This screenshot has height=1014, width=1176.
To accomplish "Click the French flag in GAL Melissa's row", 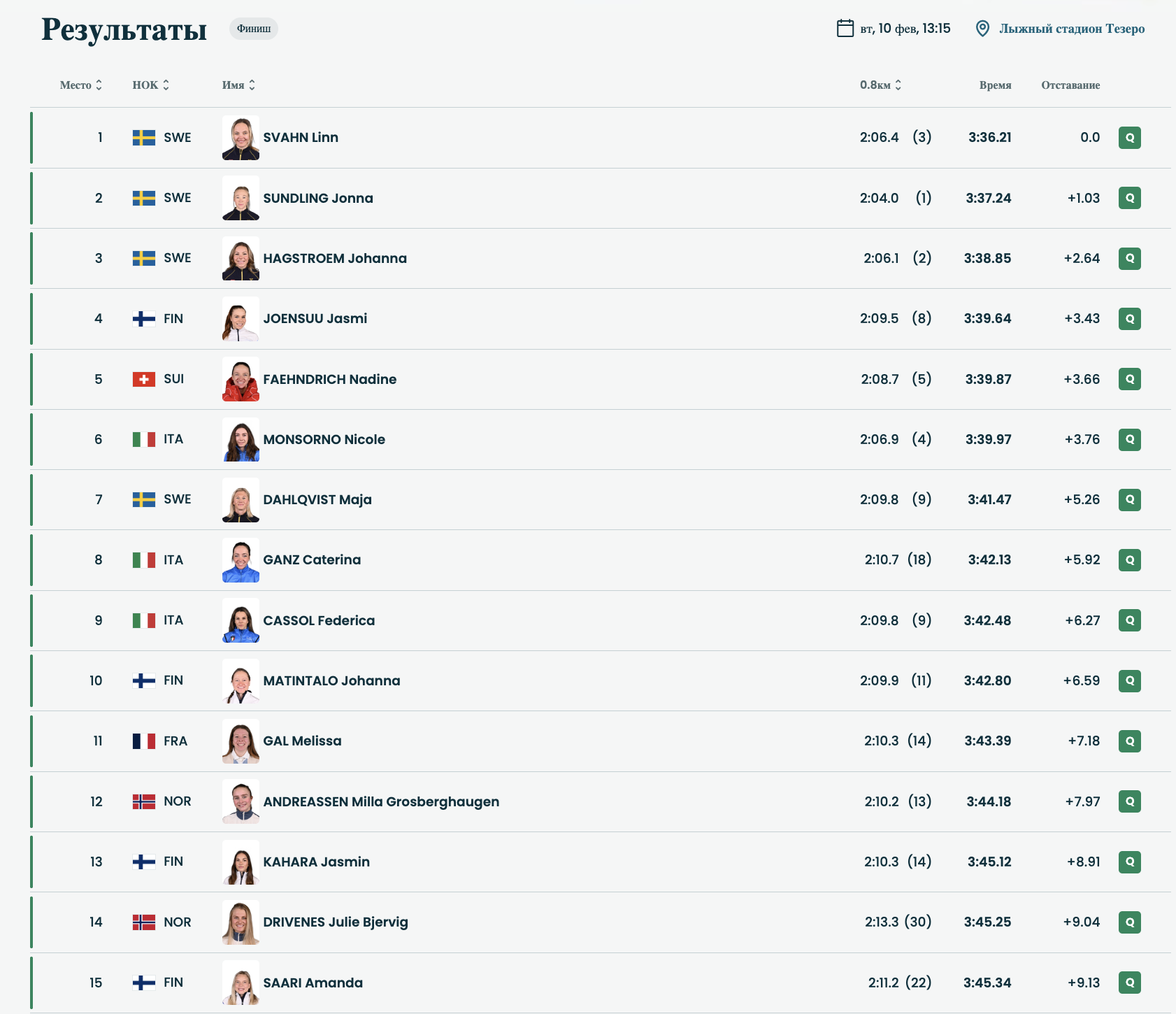I will click(x=144, y=741).
